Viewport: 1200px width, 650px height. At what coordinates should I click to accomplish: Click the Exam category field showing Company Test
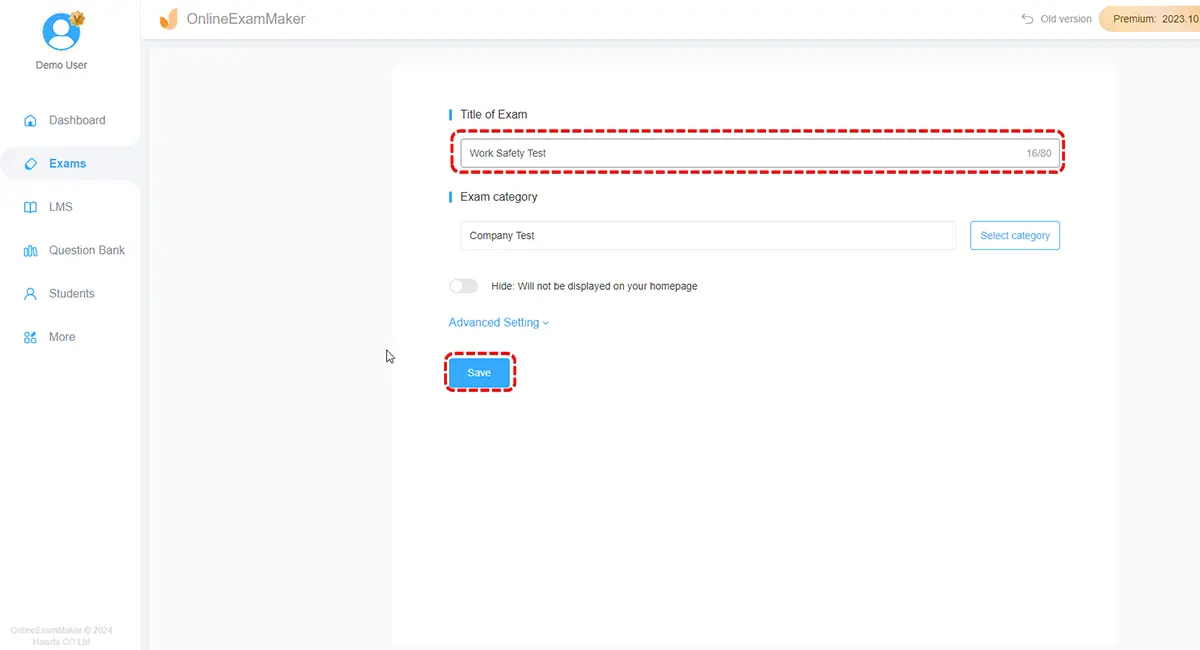click(707, 236)
